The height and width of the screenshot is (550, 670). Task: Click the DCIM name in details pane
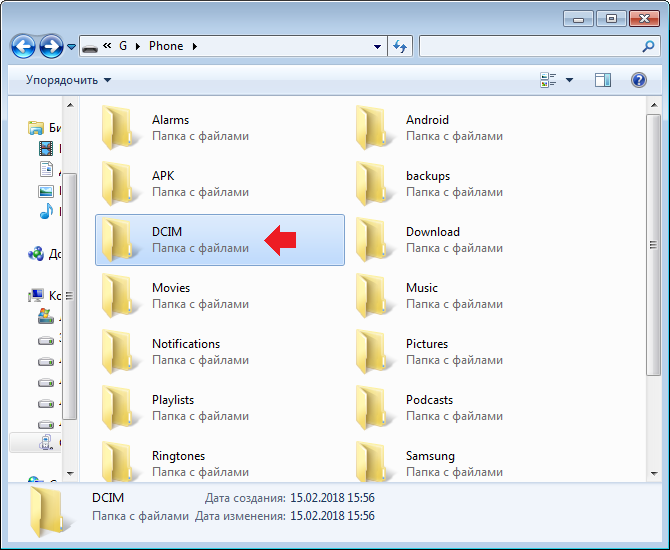tap(108, 498)
